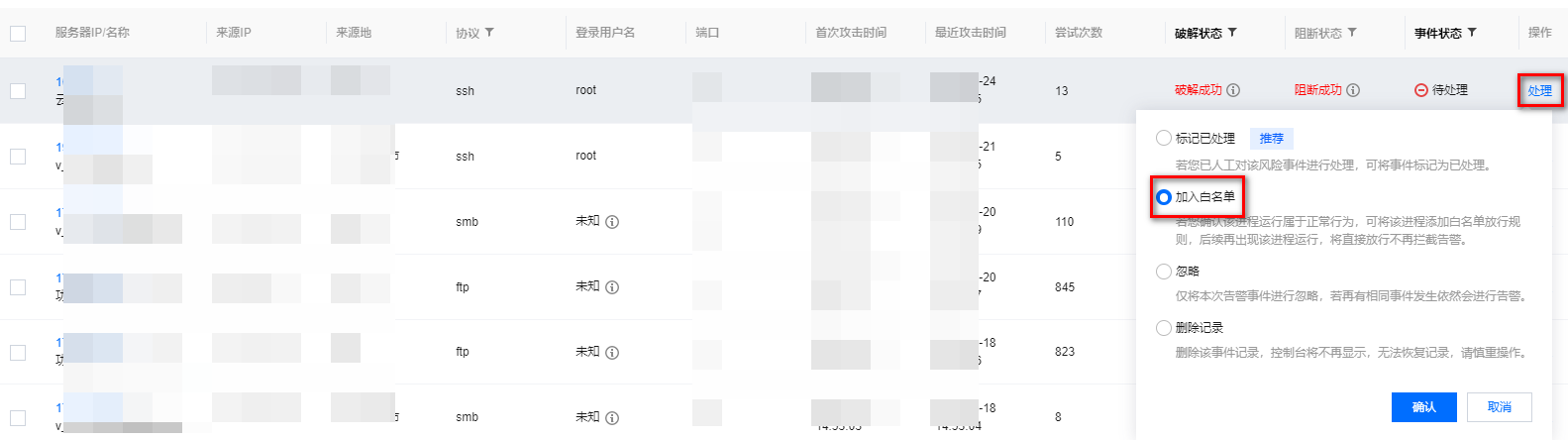Select the 加入白名单 radio option
Screen dimensions: 1568x440
(1164, 197)
